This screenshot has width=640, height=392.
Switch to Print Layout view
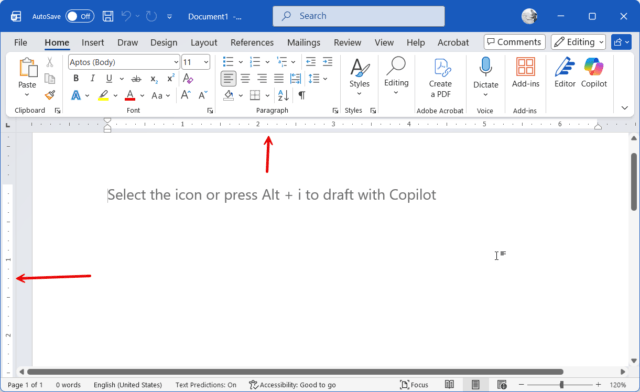476,385
